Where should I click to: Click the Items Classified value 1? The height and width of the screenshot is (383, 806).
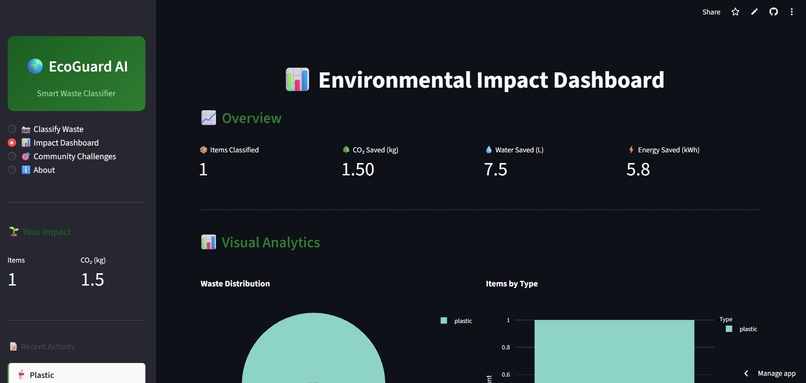click(203, 169)
